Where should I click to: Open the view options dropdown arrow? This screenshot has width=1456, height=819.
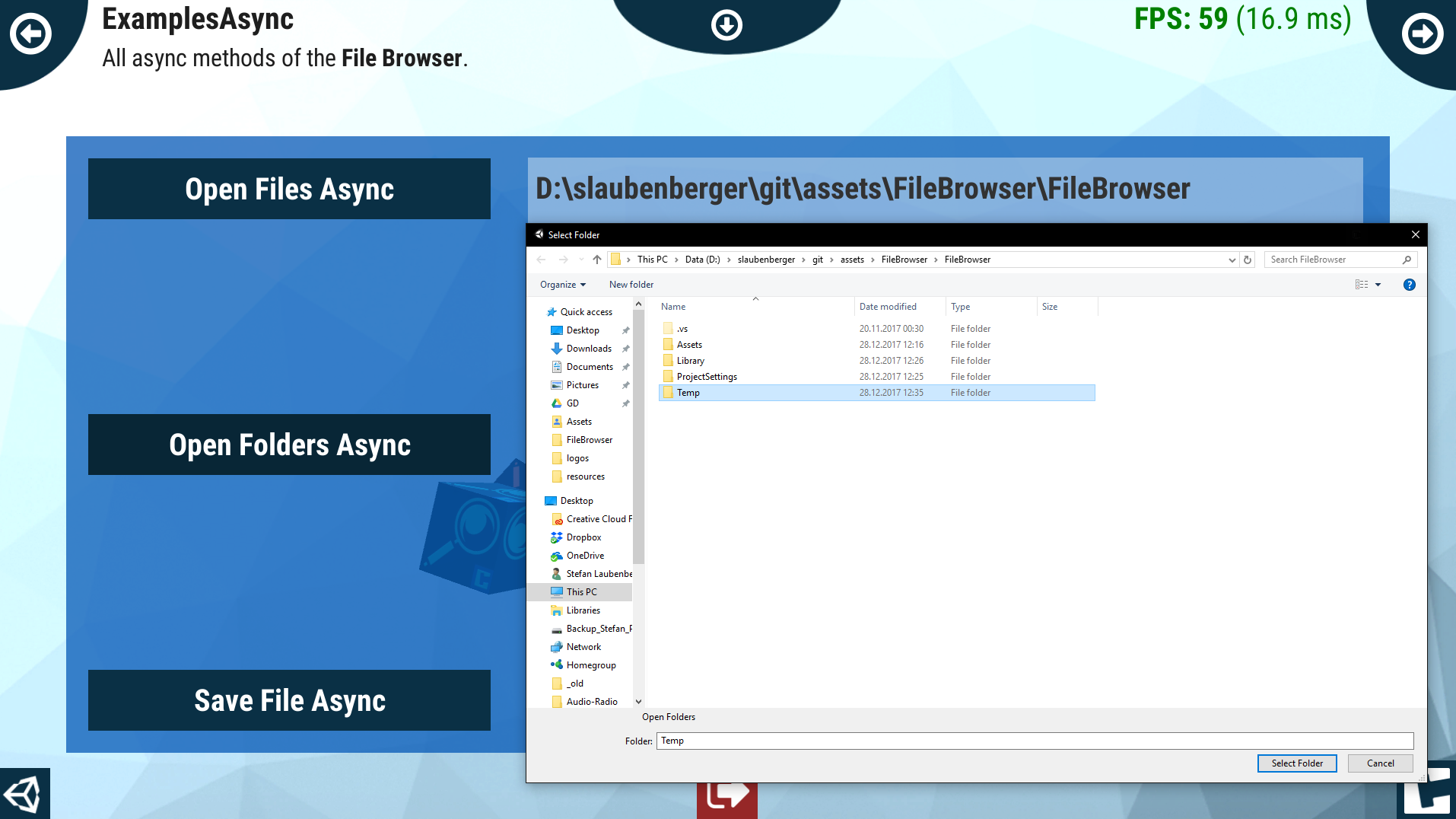tap(1378, 285)
